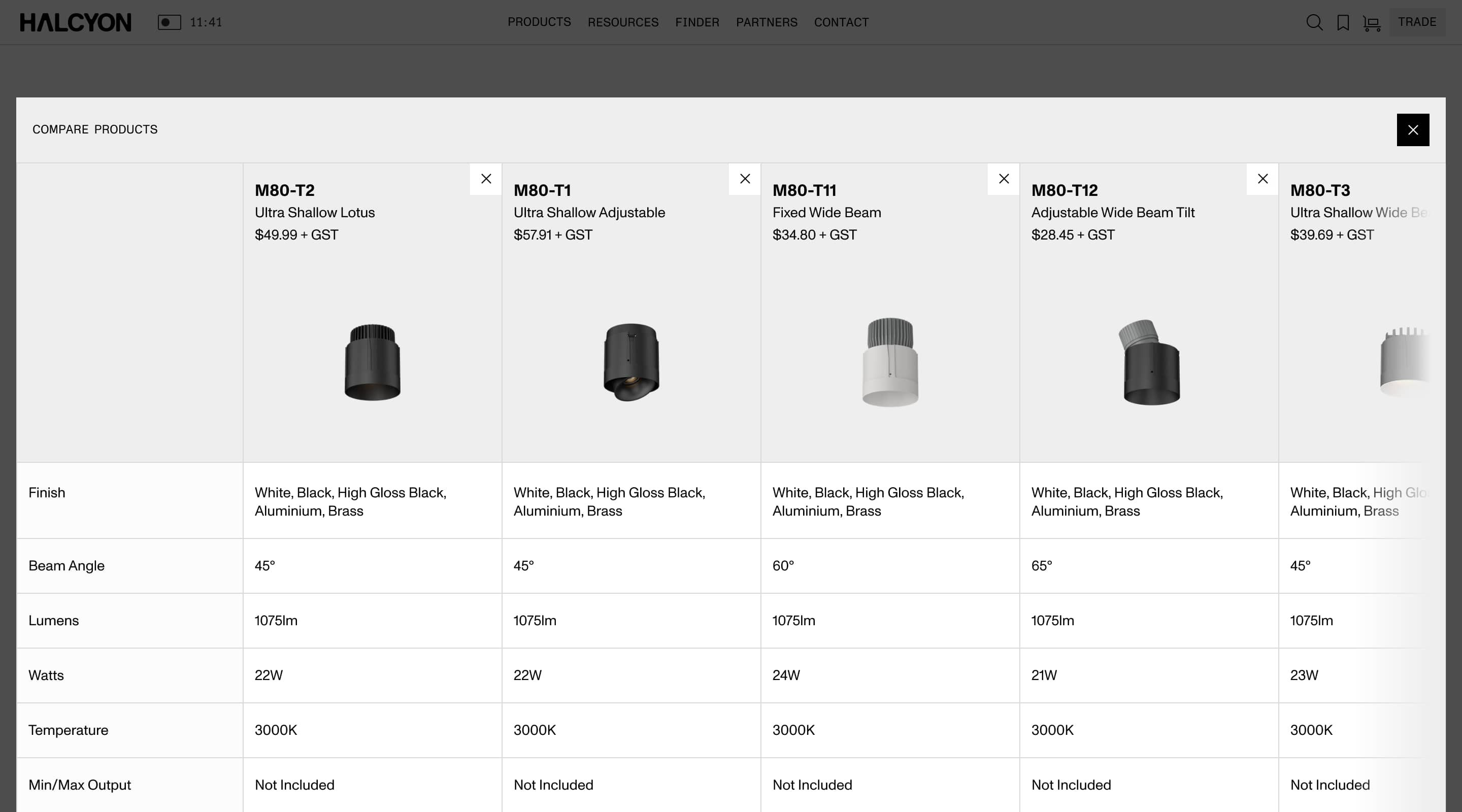Close the Compare Products panel
This screenshot has height=812, width=1462.
1413,130
